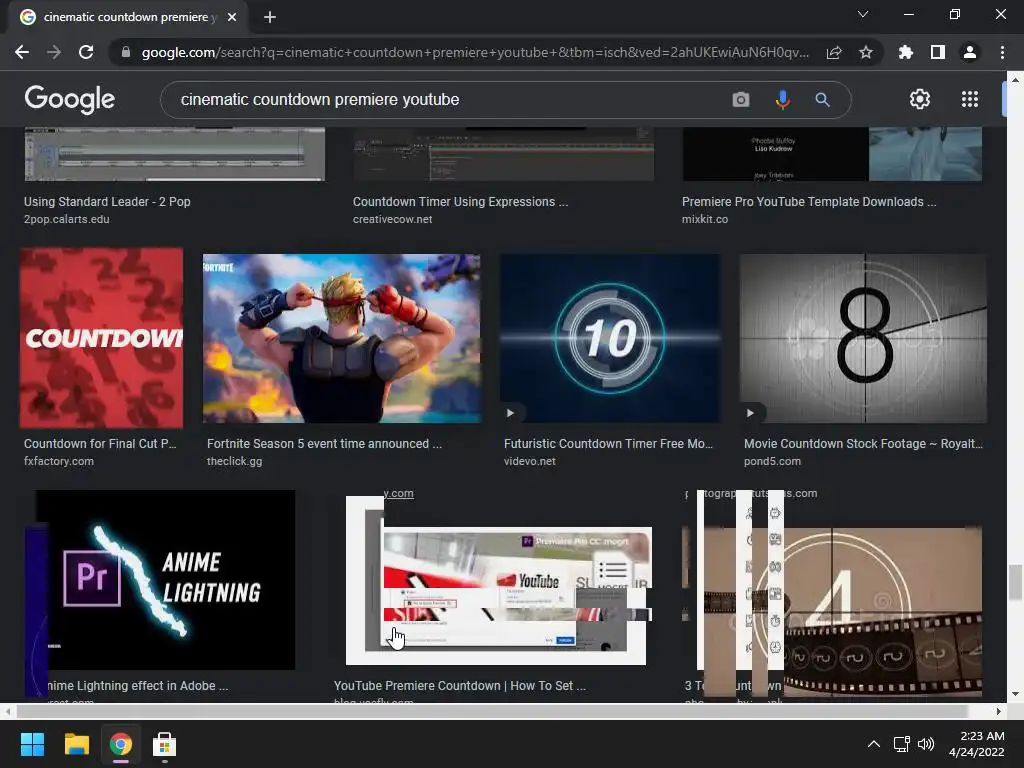
Task: Open the volume tray icon
Action: [x=926, y=744]
